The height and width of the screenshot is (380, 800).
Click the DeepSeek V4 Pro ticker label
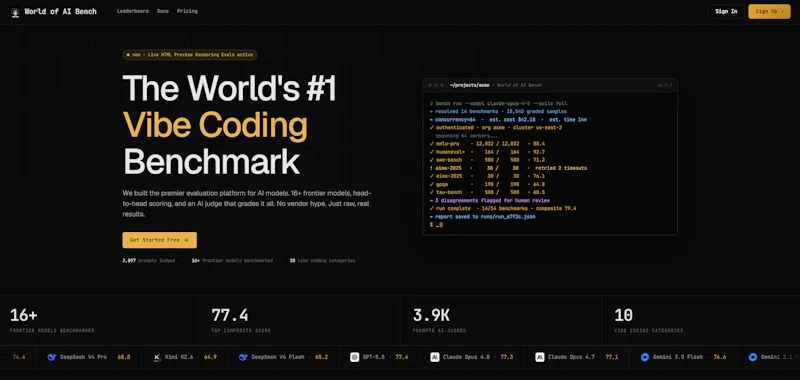pos(83,357)
